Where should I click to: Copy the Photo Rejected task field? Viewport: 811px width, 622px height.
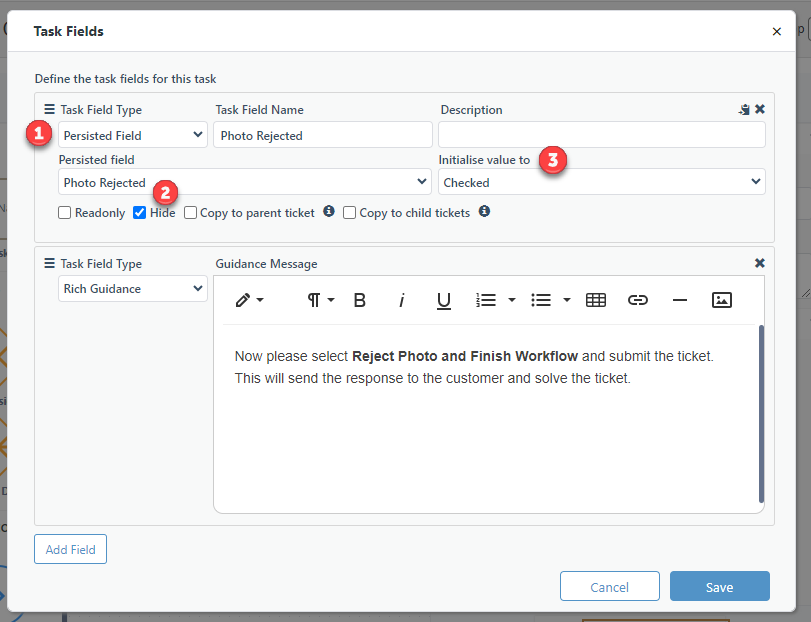tap(744, 109)
